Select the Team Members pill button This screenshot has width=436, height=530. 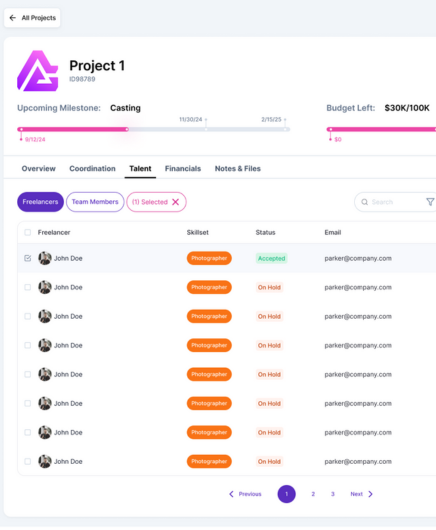[x=95, y=202]
